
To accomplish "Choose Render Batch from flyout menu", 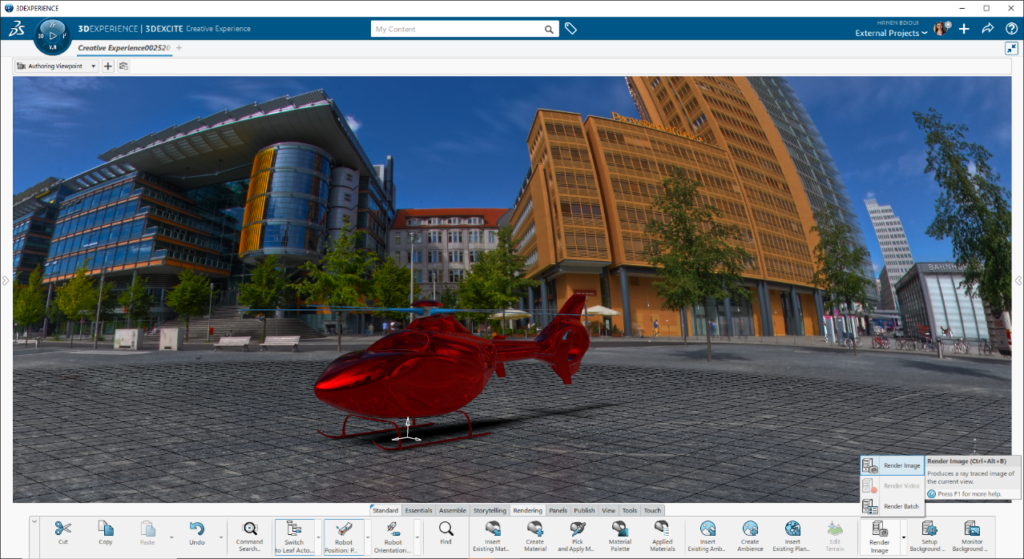I will (x=892, y=506).
